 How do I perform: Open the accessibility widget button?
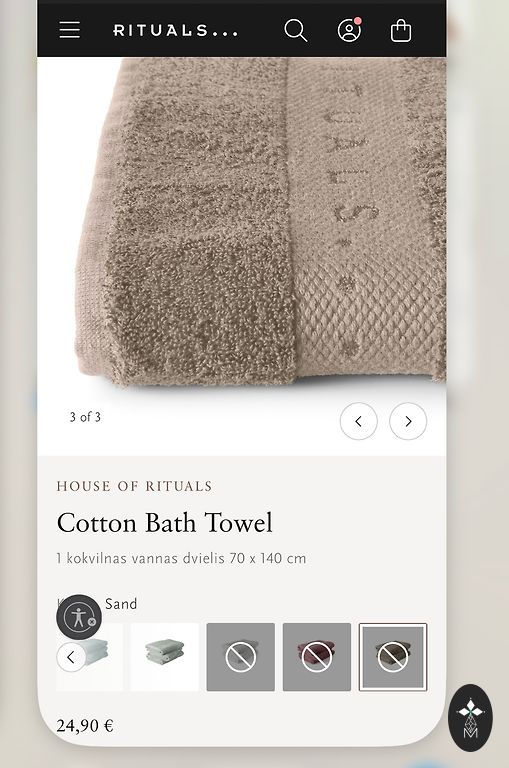click(x=79, y=617)
